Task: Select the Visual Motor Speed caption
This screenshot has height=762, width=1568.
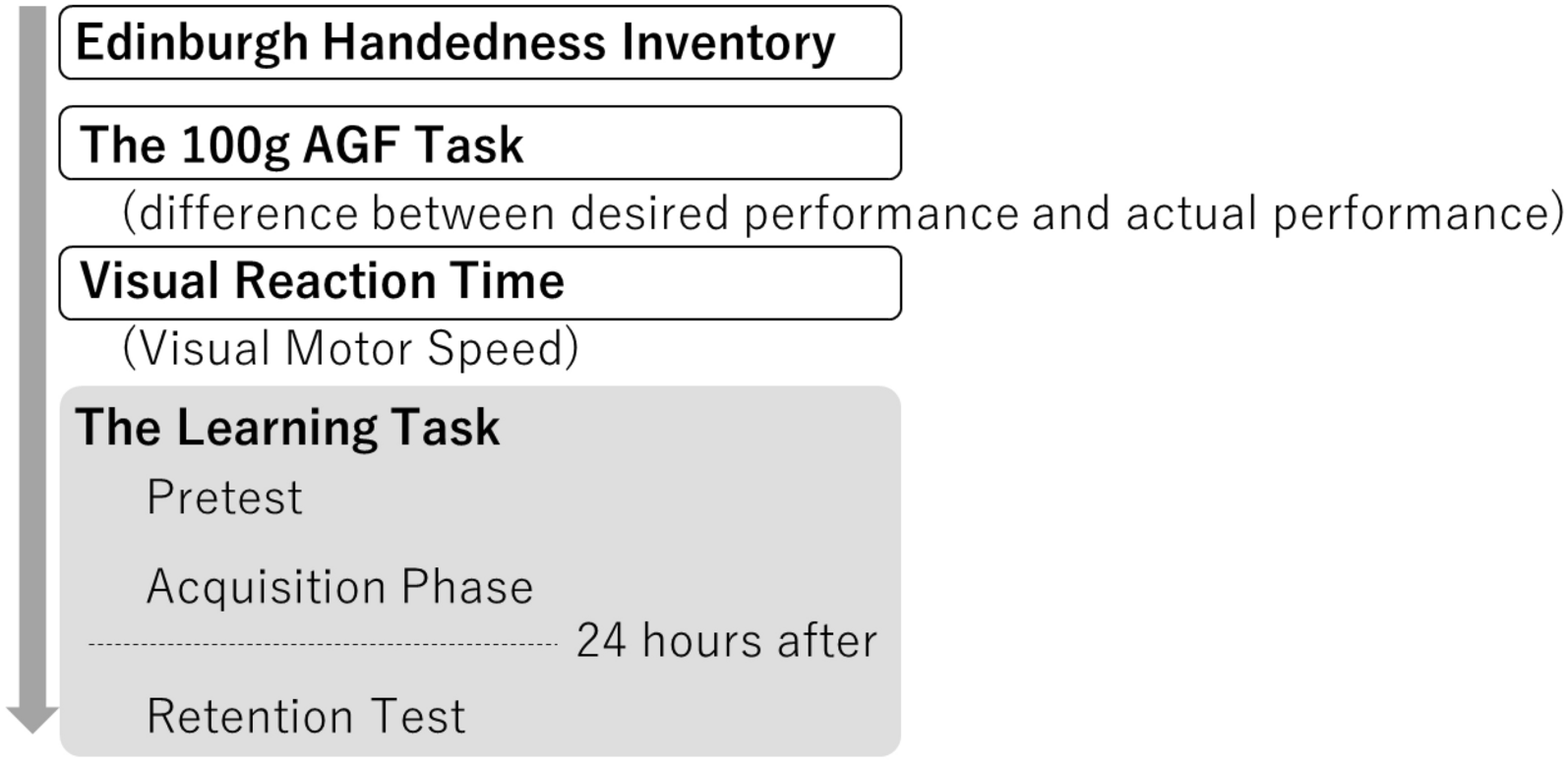Action: point(350,349)
